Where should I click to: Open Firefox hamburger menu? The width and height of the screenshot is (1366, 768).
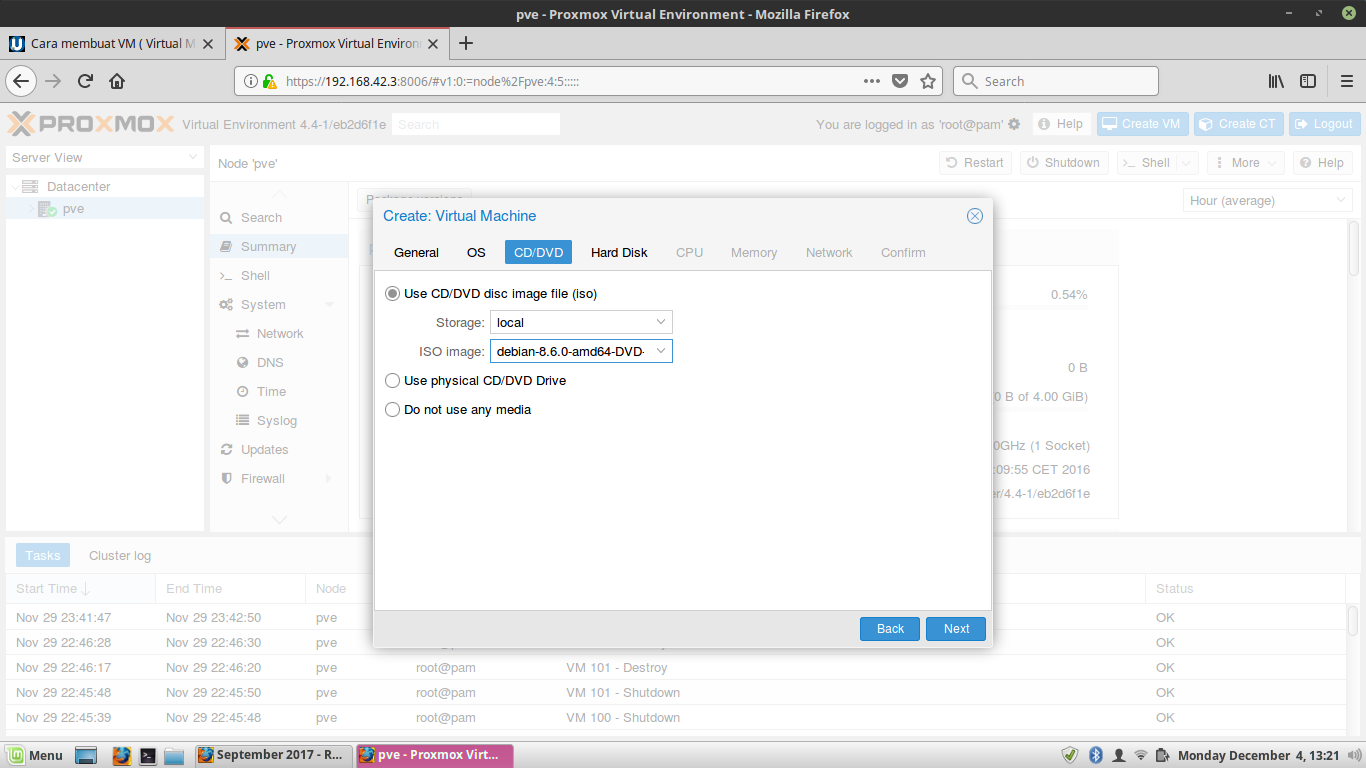1345,81
